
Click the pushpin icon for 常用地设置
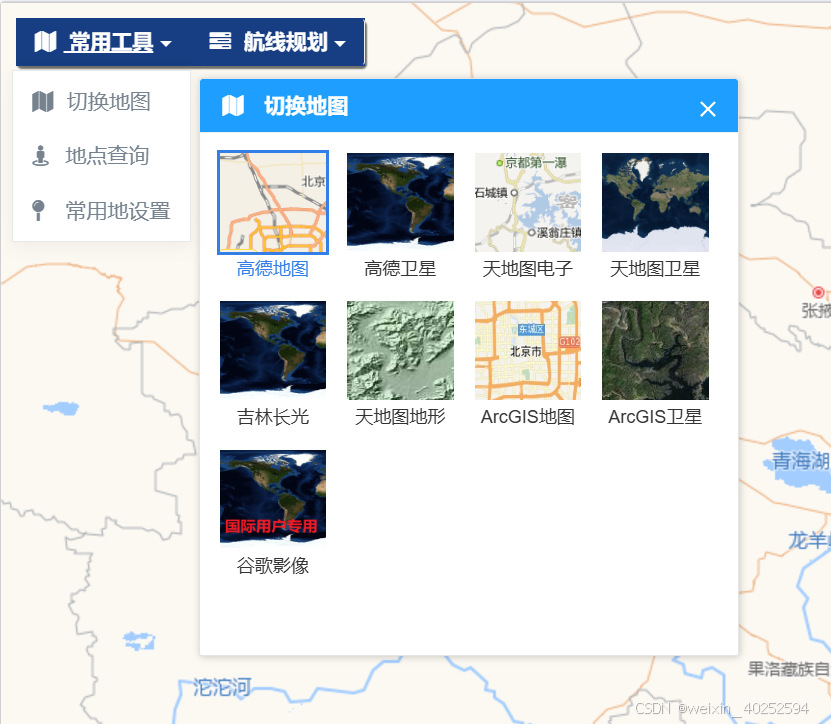pyautogui.click(x=38, y=210)
